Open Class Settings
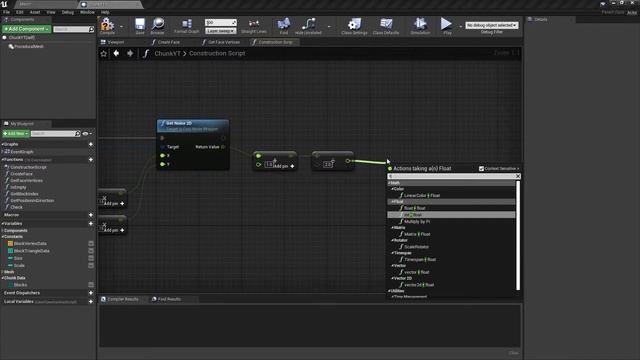The height and width of the screenshot is (360, 640). coord(354,26)
